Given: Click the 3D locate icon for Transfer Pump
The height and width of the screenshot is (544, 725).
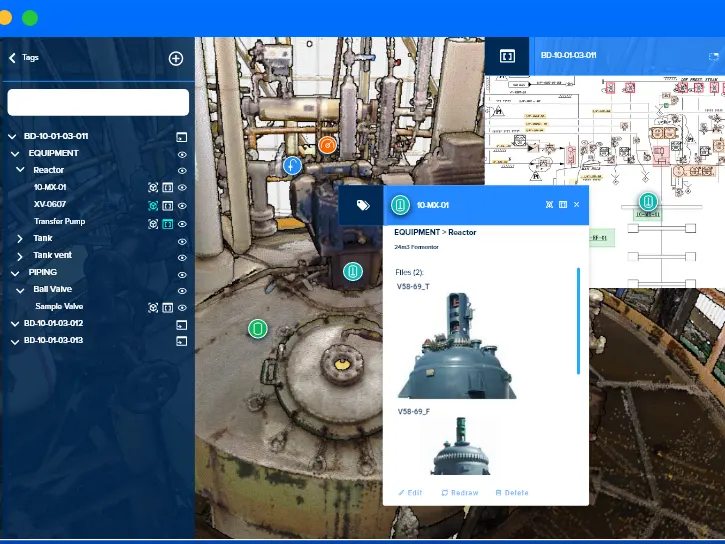Looking at the screenshot, I should click(x=153, y=224).
